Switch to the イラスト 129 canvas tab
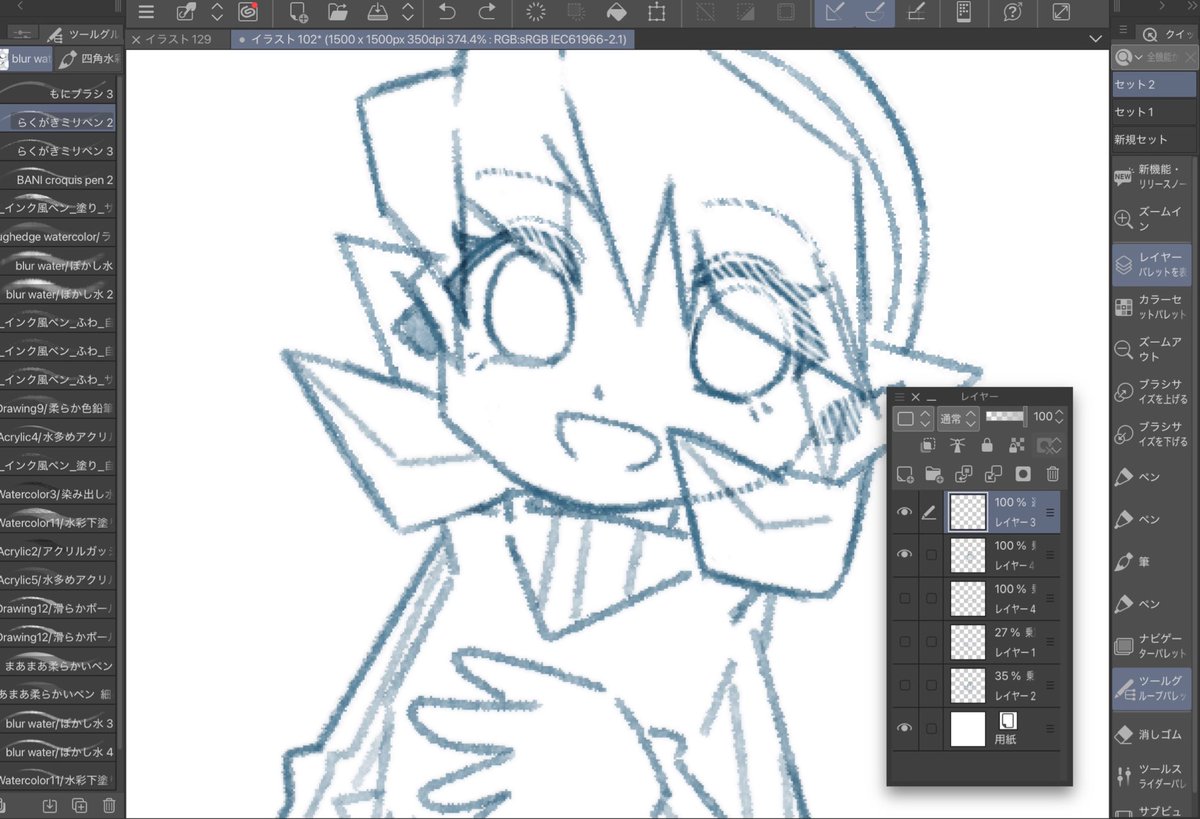This screenshot has height=819, width=1200. pos(178,39)
